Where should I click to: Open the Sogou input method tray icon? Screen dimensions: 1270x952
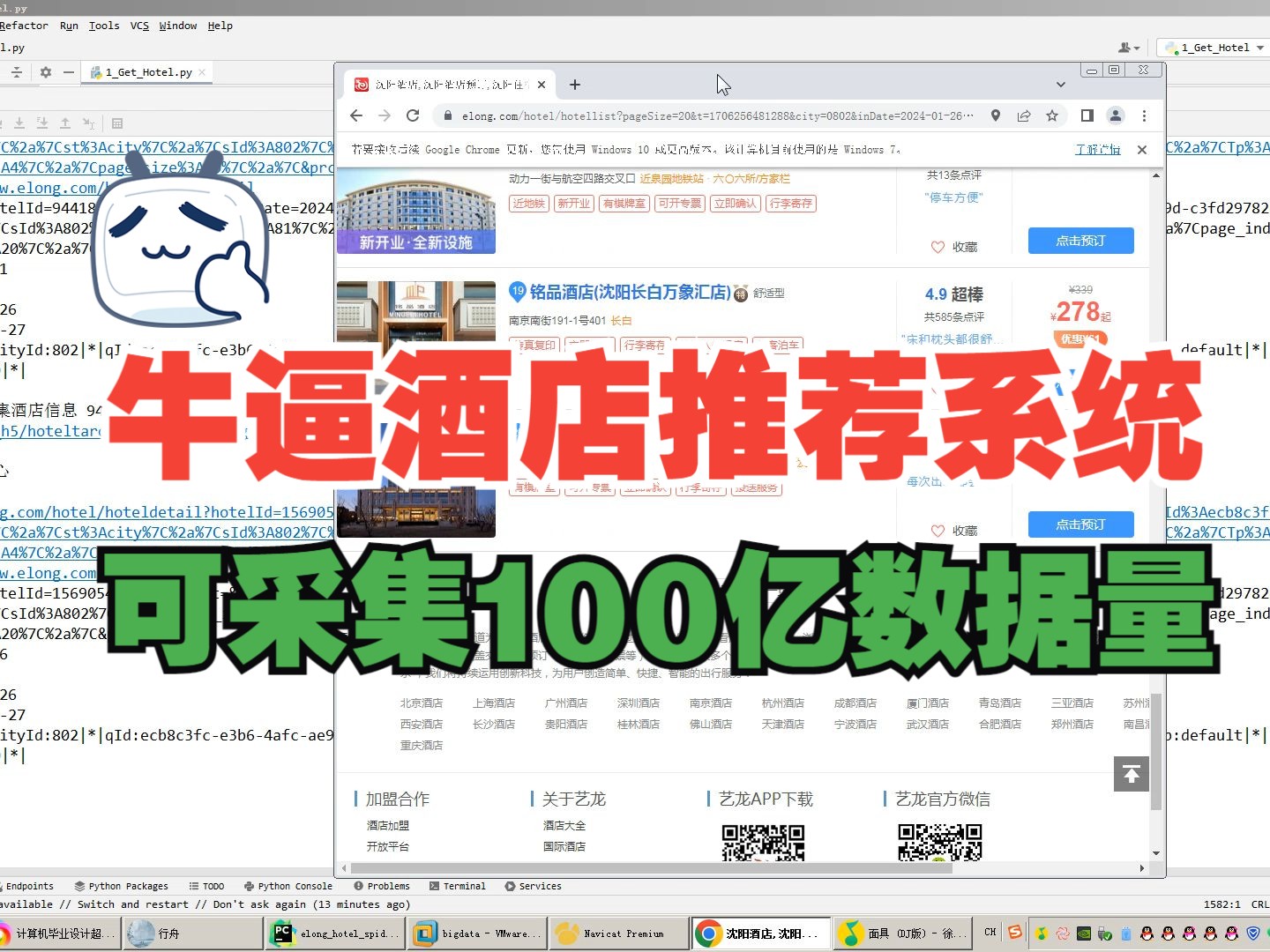[x=1015, y=933]
